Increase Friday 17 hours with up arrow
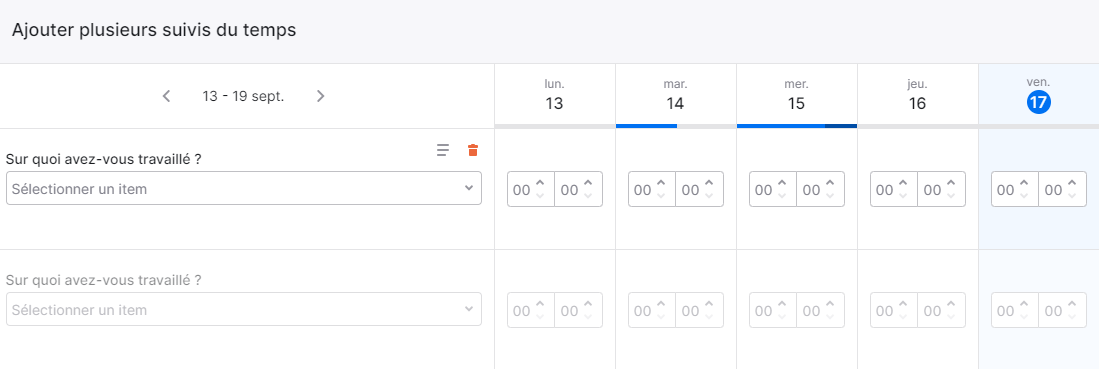This screenshot has height=369, width=1099. click(x=1024, y=183)
